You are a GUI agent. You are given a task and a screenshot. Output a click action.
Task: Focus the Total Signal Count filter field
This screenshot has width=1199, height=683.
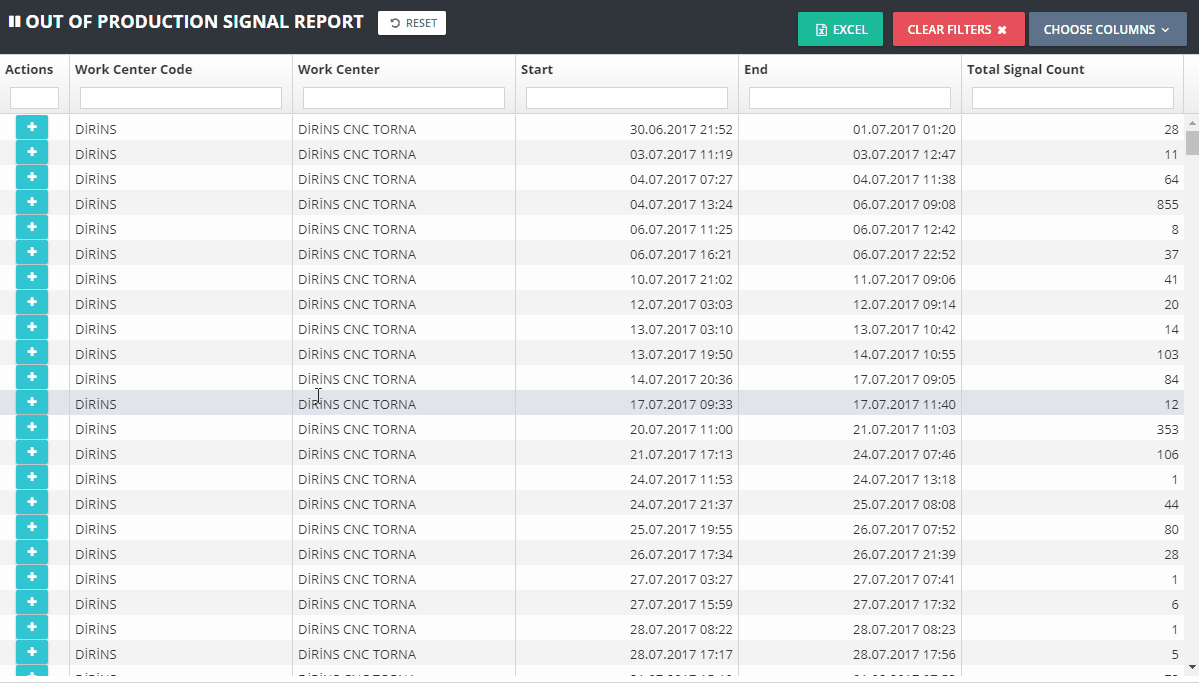click(1073, 98)
